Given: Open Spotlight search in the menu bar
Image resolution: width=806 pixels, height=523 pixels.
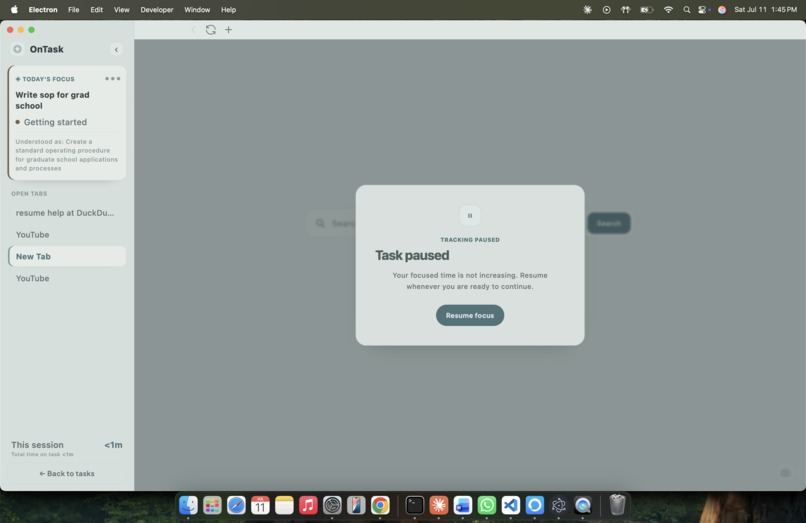Looking at the screenshot, I should tap(687, 10).
